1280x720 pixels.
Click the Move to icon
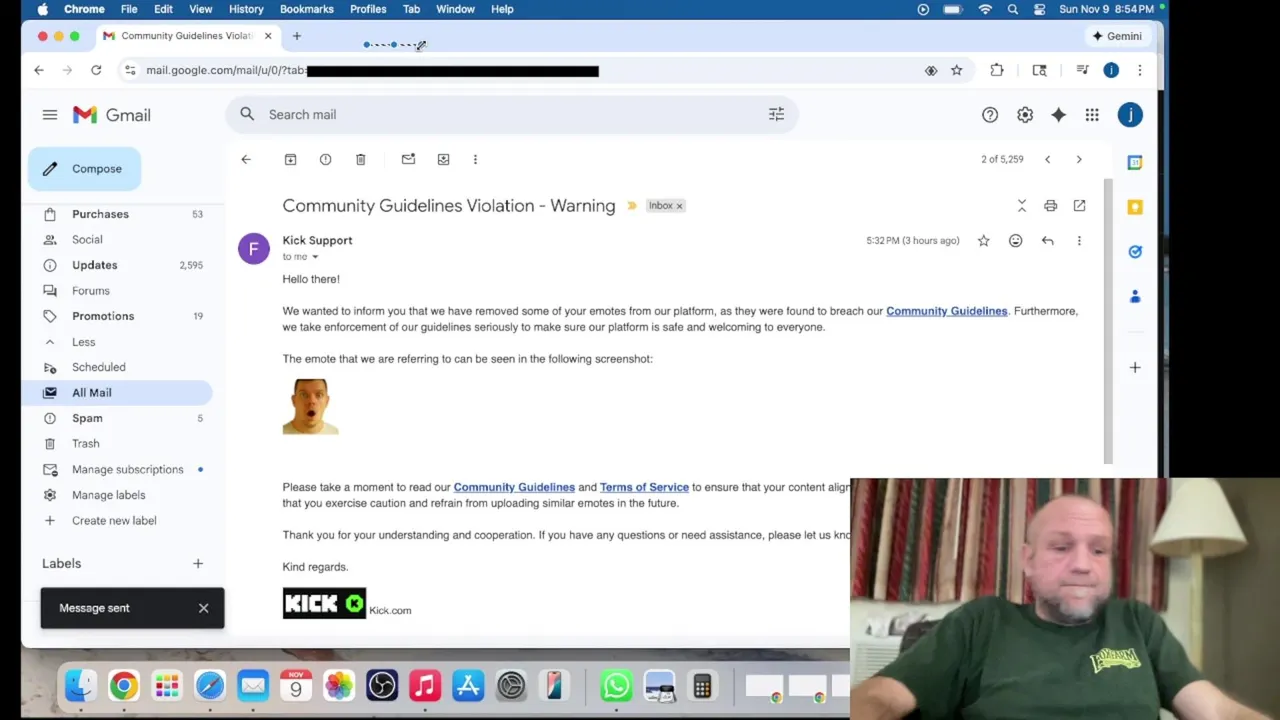(443, 159)
